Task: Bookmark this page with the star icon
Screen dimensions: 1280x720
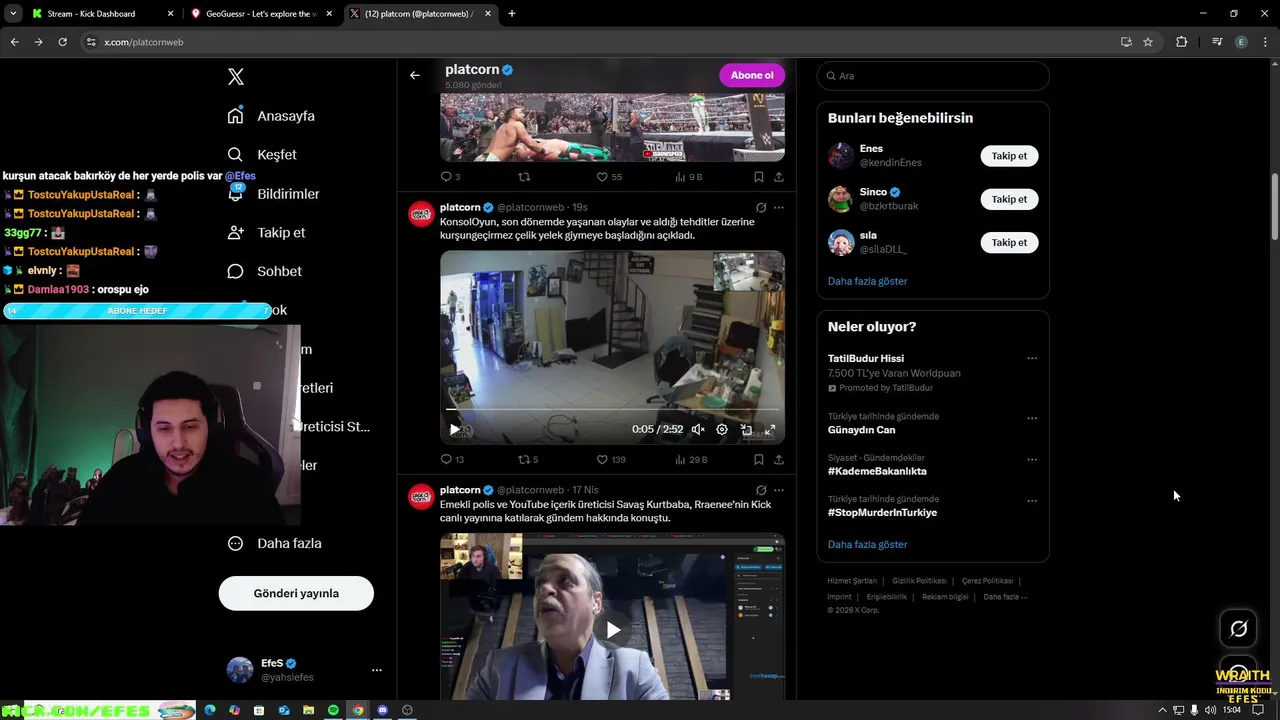Action: click(1148, 42)
